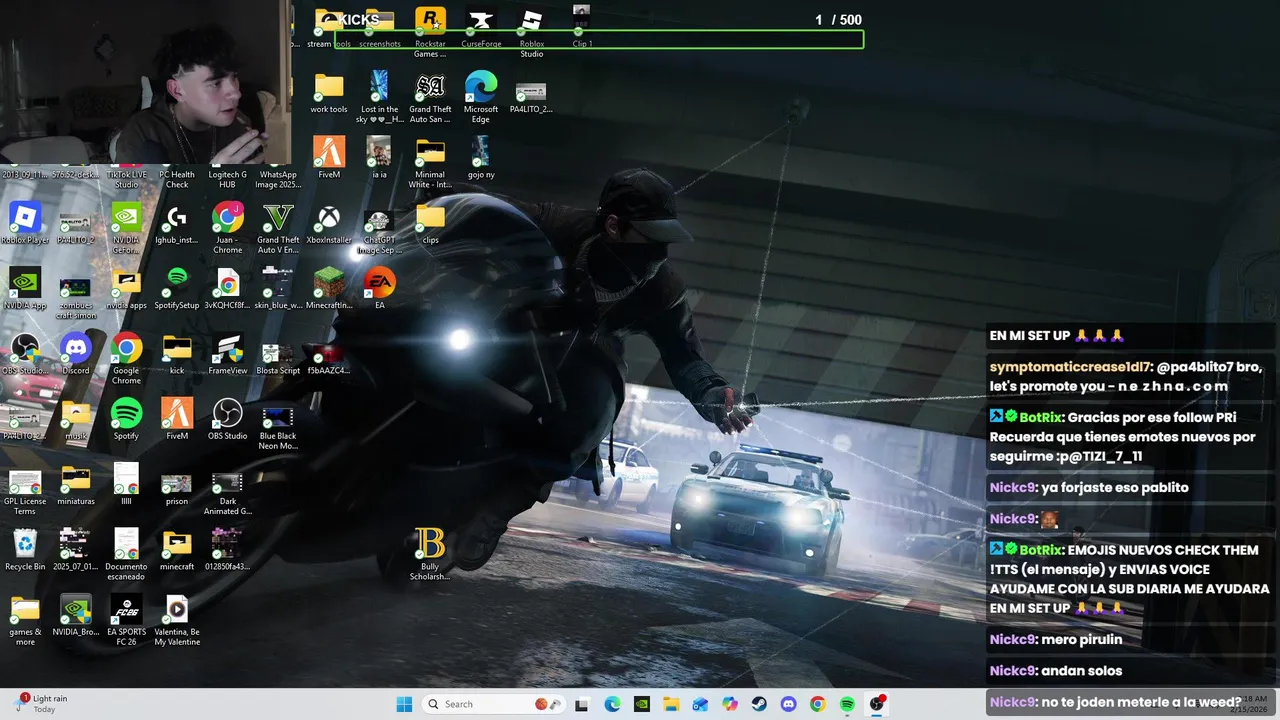Viewport: 1280px width, 720px height.
Task: Open Spotify from the taskbar
Action: click(x=847, y=704)
